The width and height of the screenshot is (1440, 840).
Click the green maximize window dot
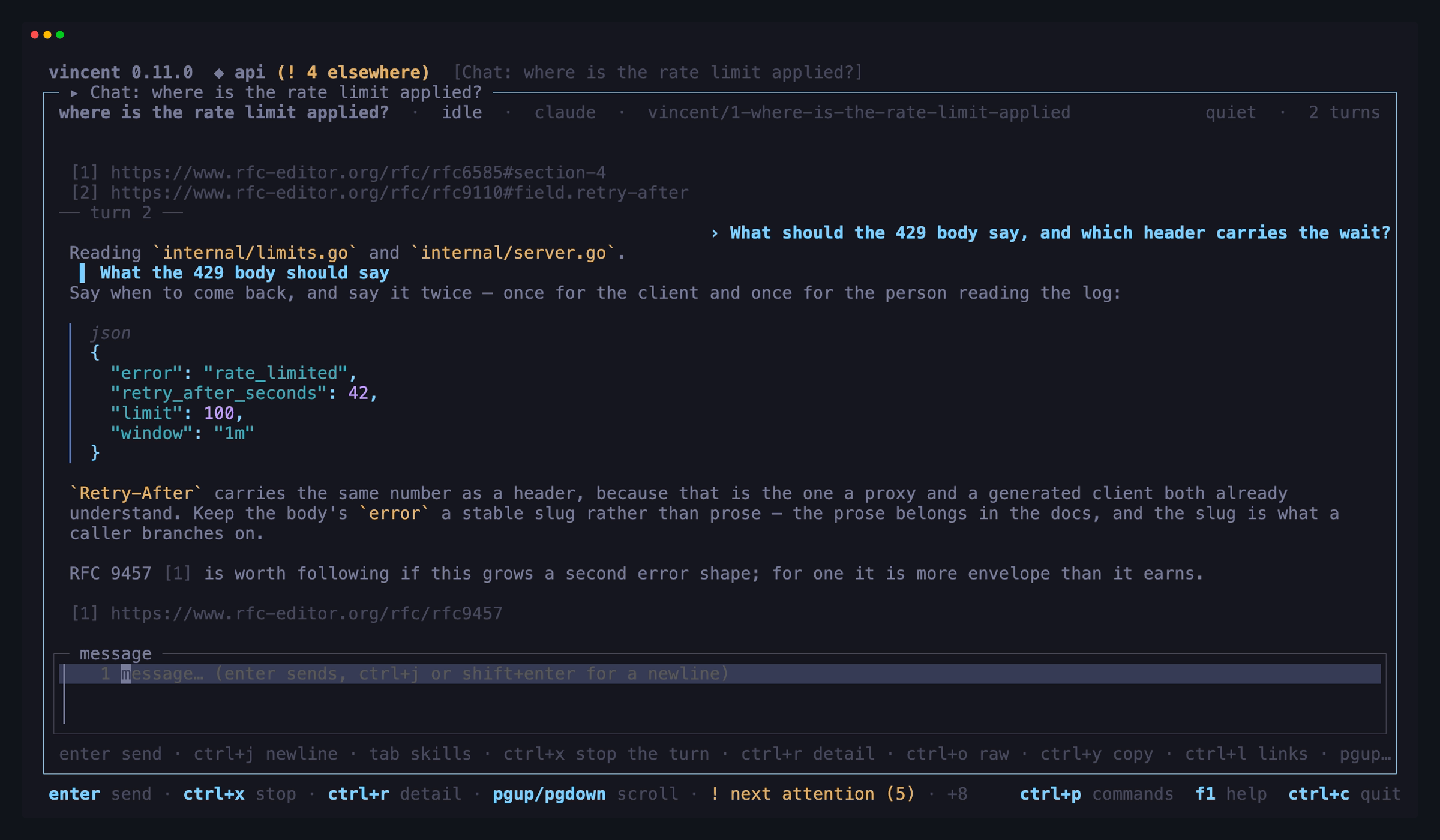(x=60, y=35)
